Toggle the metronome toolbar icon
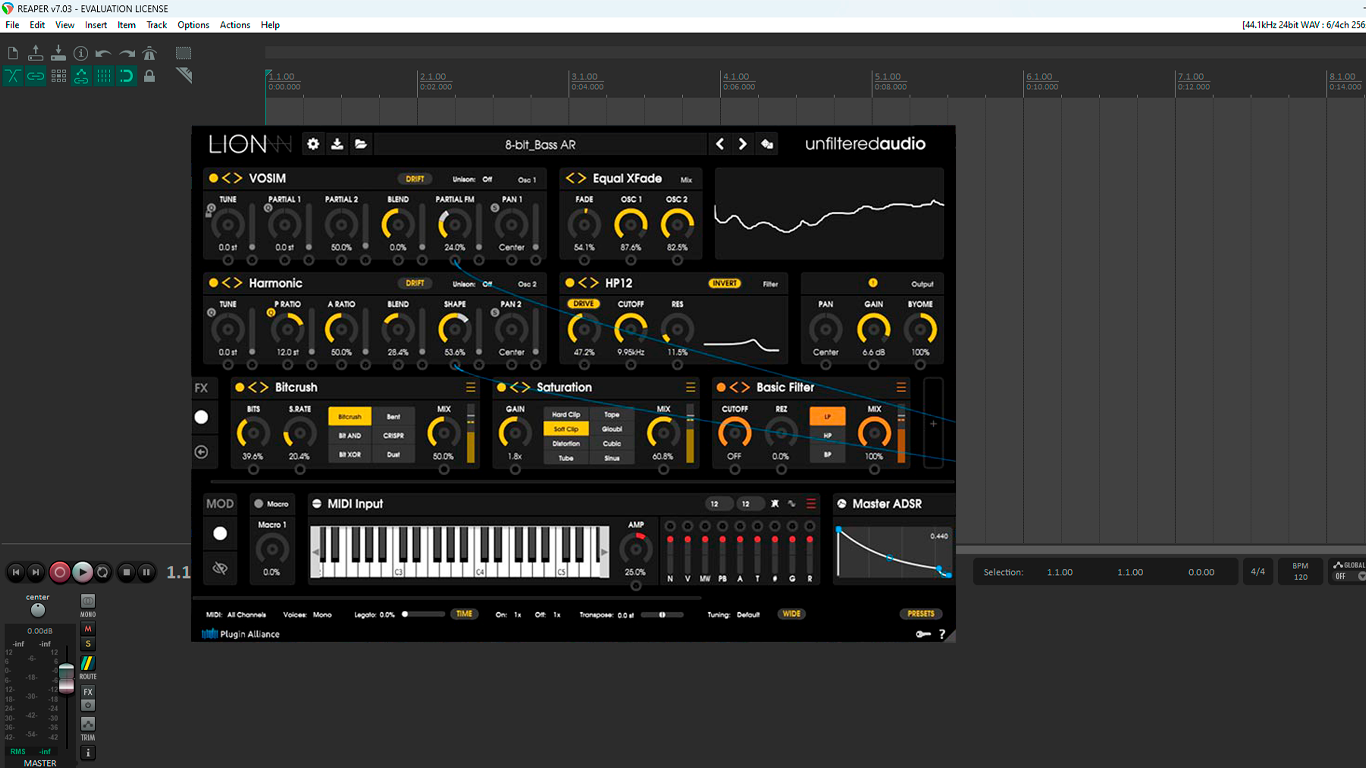The height and width of the screenshot is (768, 1366). [x=150, y=54]
